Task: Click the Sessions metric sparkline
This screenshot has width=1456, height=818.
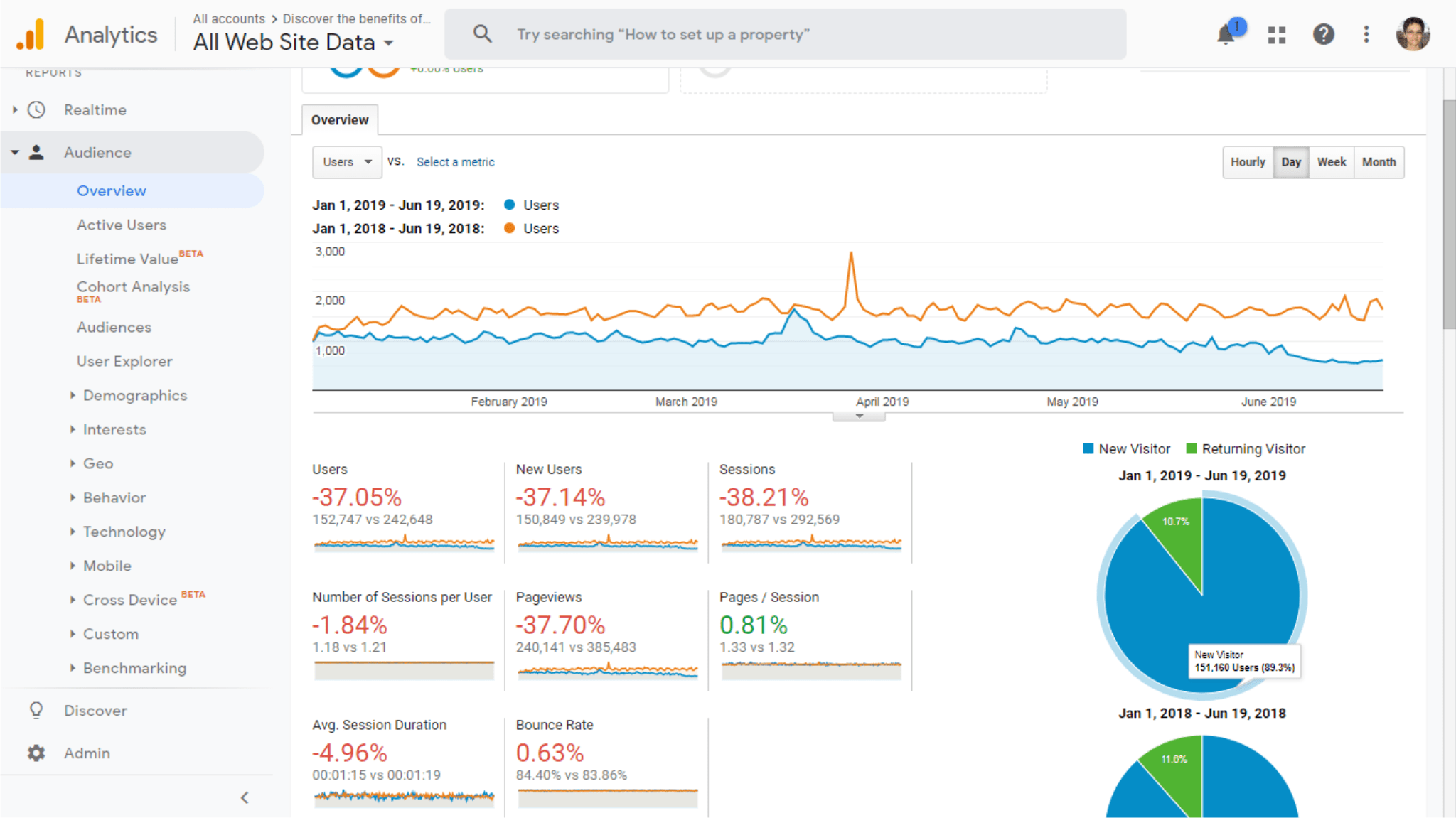Action: tap(811, 543)
